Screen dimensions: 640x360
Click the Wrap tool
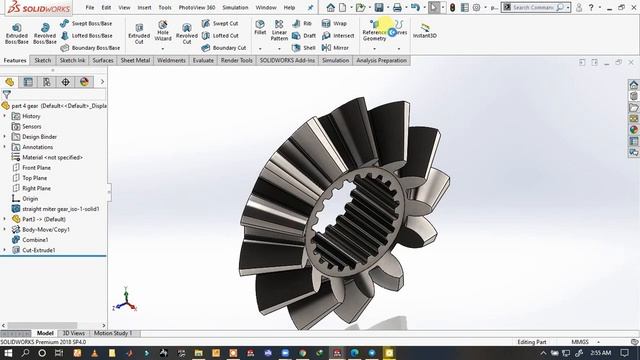pos(334,24)
